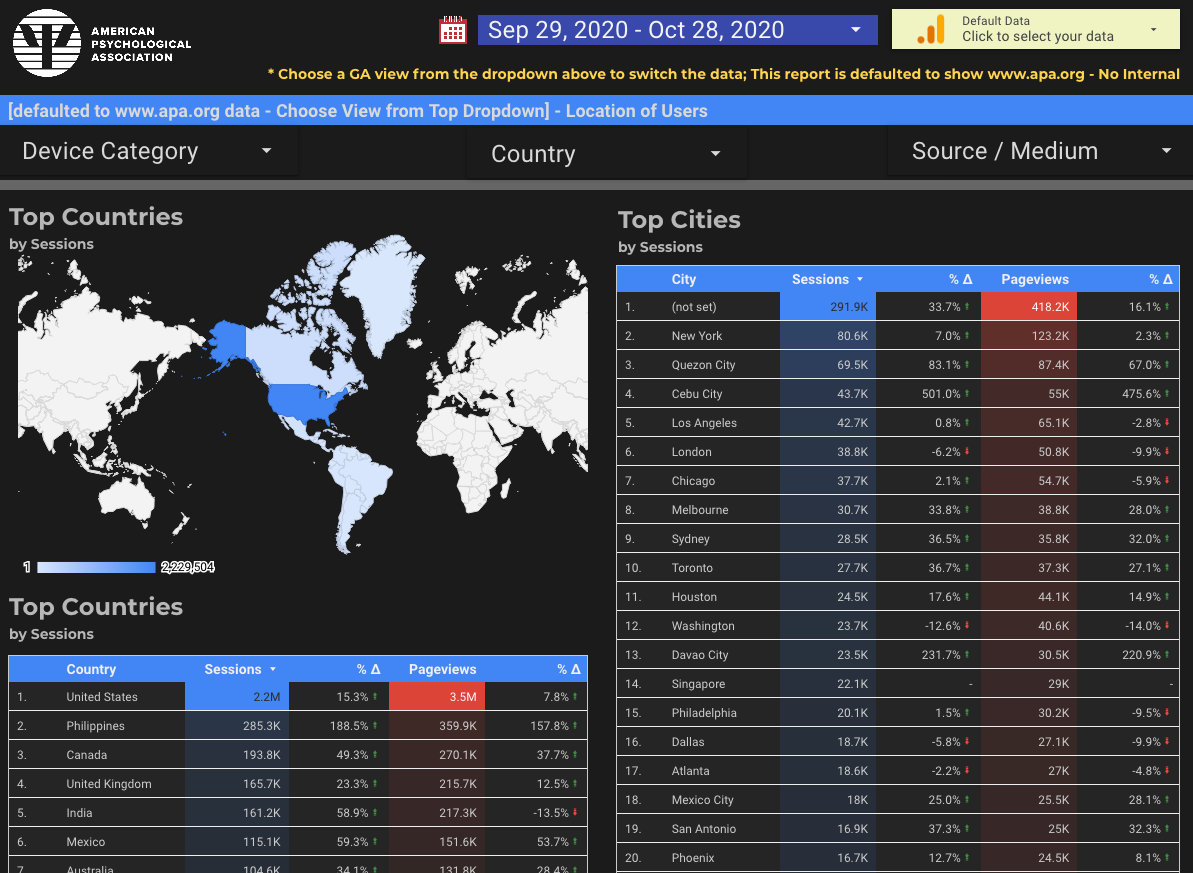The height and width of the screenshot is (873, 1193).
Task: Open the Country filter dropdown
Action: pyautogui.click(x=606, y=154)
